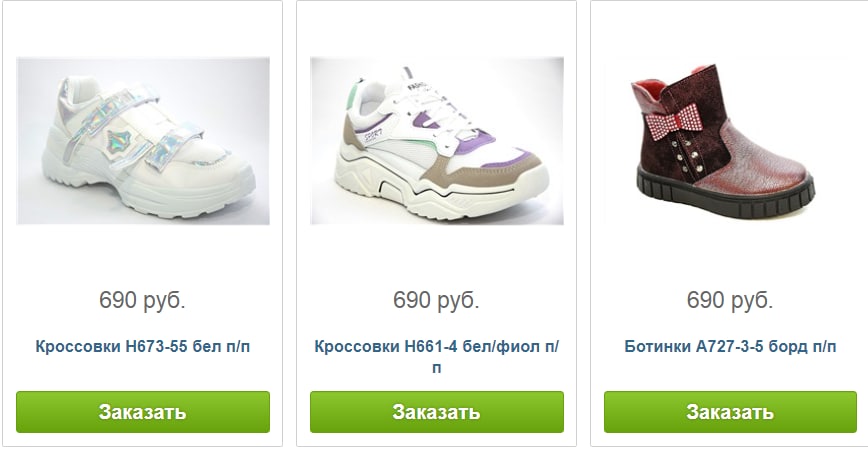Open the Кроссовки H661-4 бел/фиол п/п link
The height and width of the screenshot is (454, 868).
coord(437,357)
